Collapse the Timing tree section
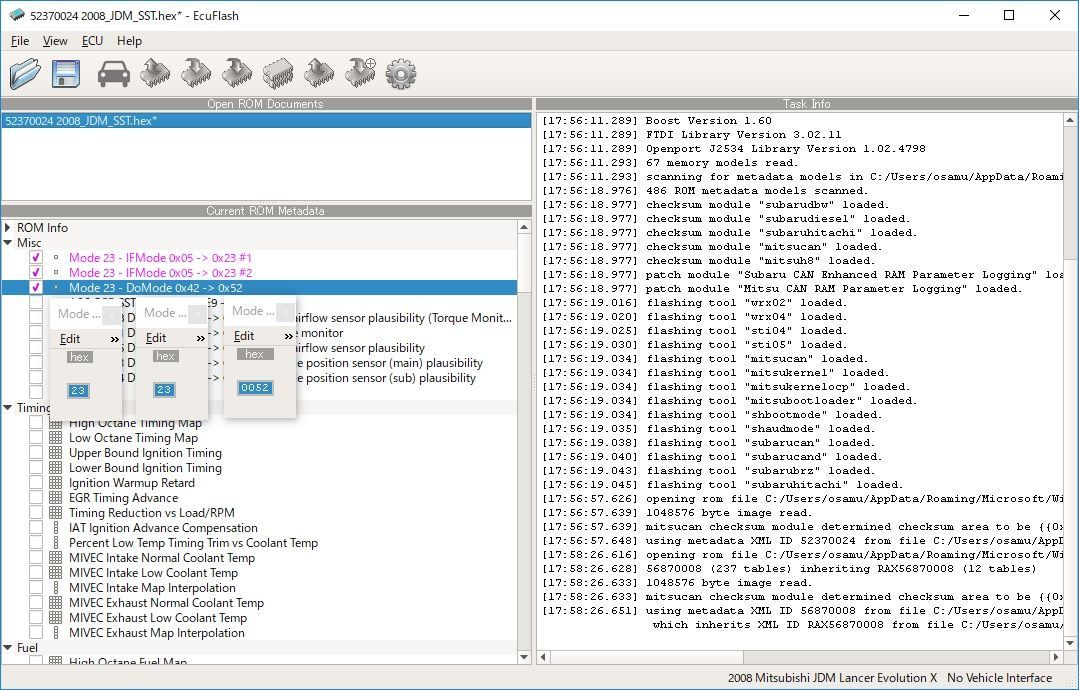This screenshot has width=1079, height=690. coord(8,408)
